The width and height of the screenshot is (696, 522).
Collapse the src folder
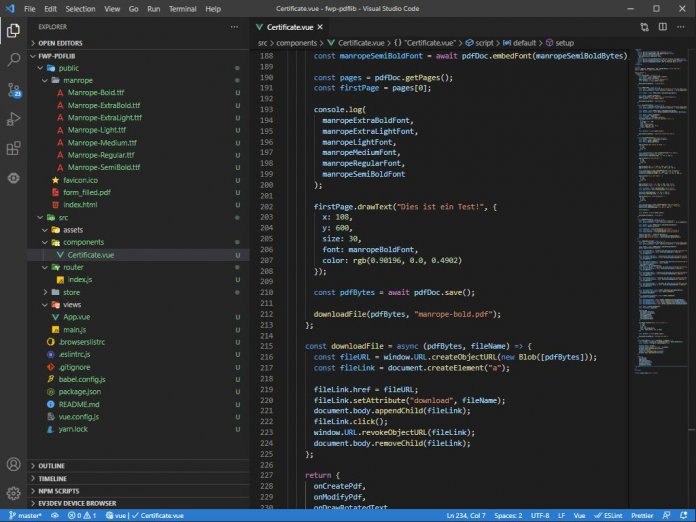(138, 218)
